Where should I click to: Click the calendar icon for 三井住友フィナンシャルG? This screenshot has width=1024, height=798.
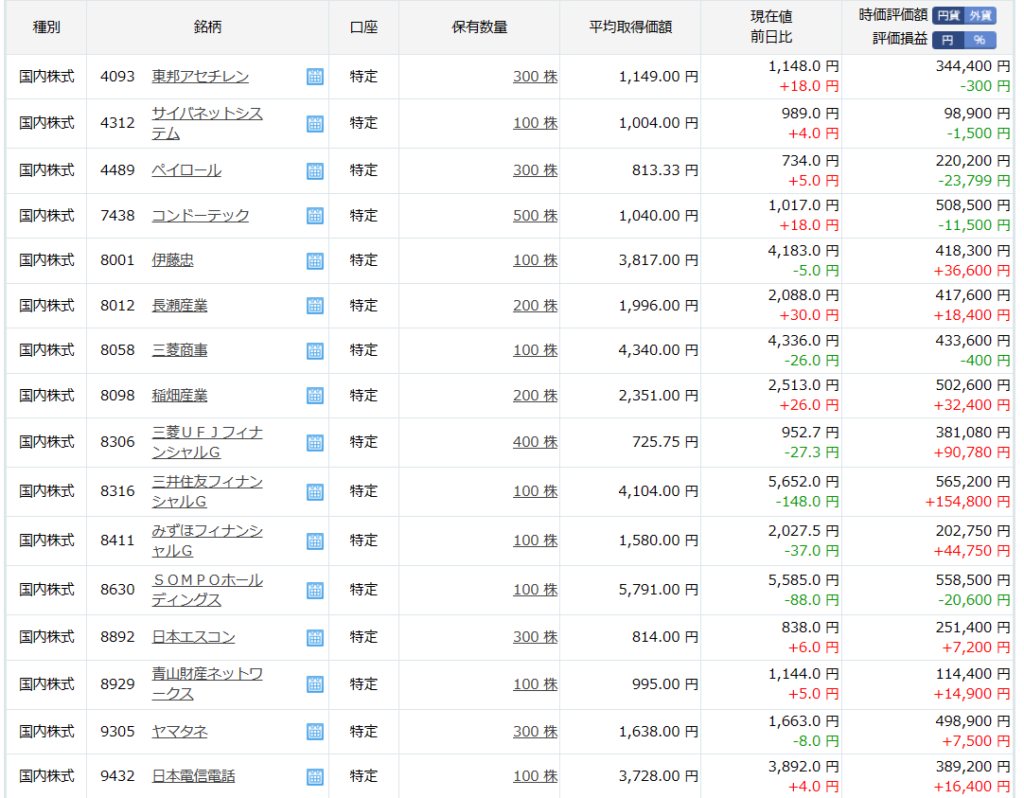coord(315,492)
